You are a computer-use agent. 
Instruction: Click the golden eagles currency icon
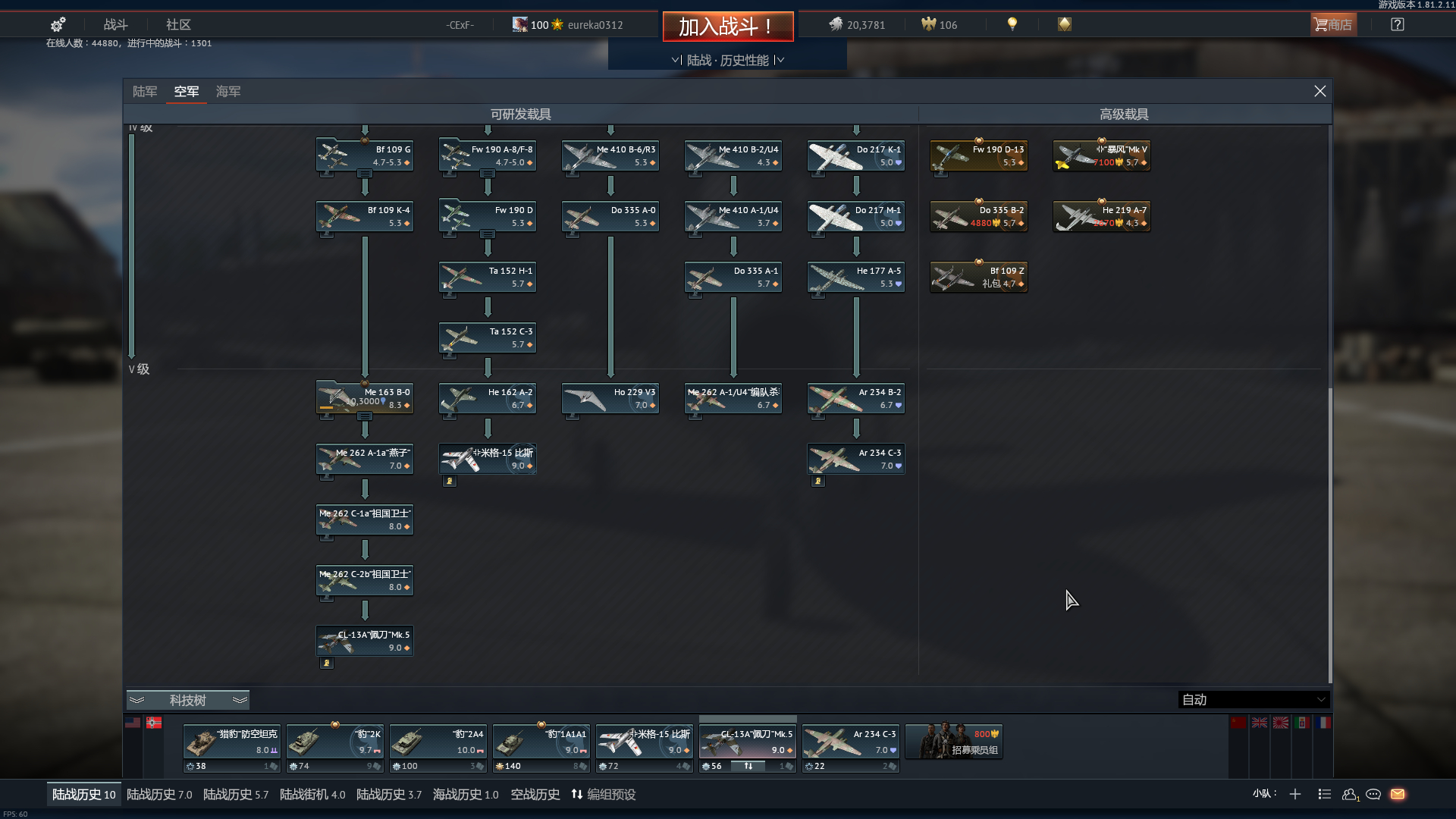928,24
